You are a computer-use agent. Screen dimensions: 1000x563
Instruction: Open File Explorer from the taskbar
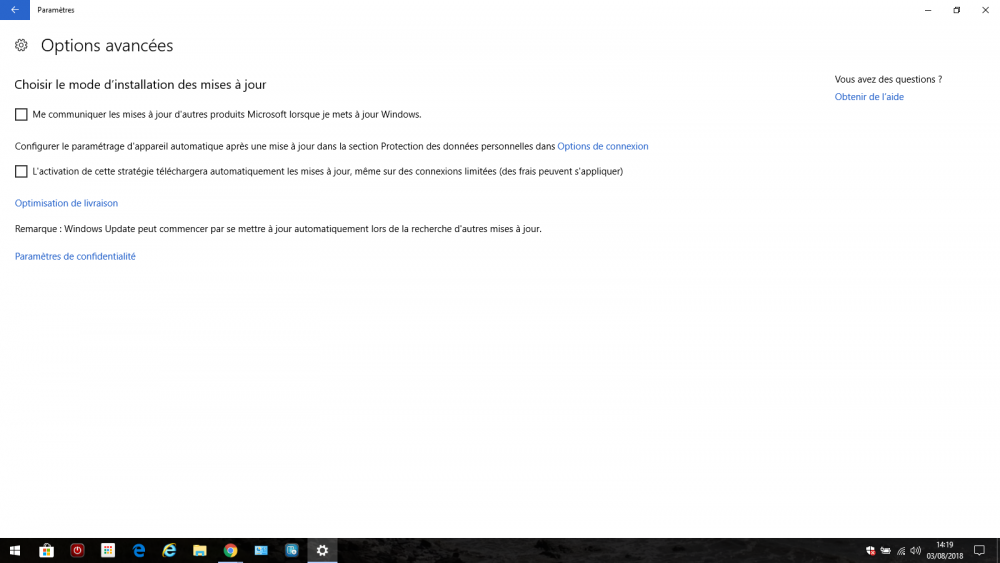tap(200, 550)
